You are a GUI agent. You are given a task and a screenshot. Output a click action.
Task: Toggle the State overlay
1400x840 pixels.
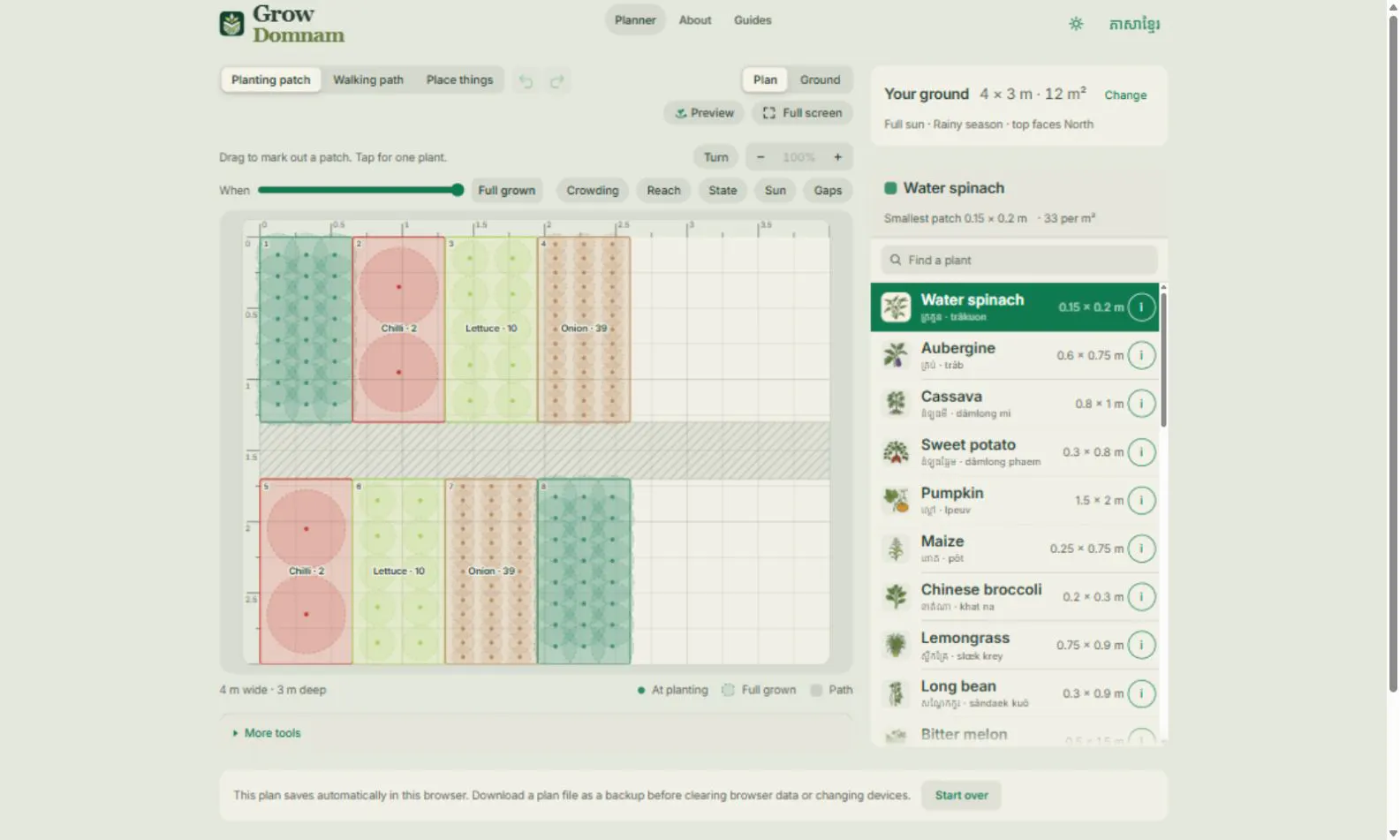tap(723, 190)
